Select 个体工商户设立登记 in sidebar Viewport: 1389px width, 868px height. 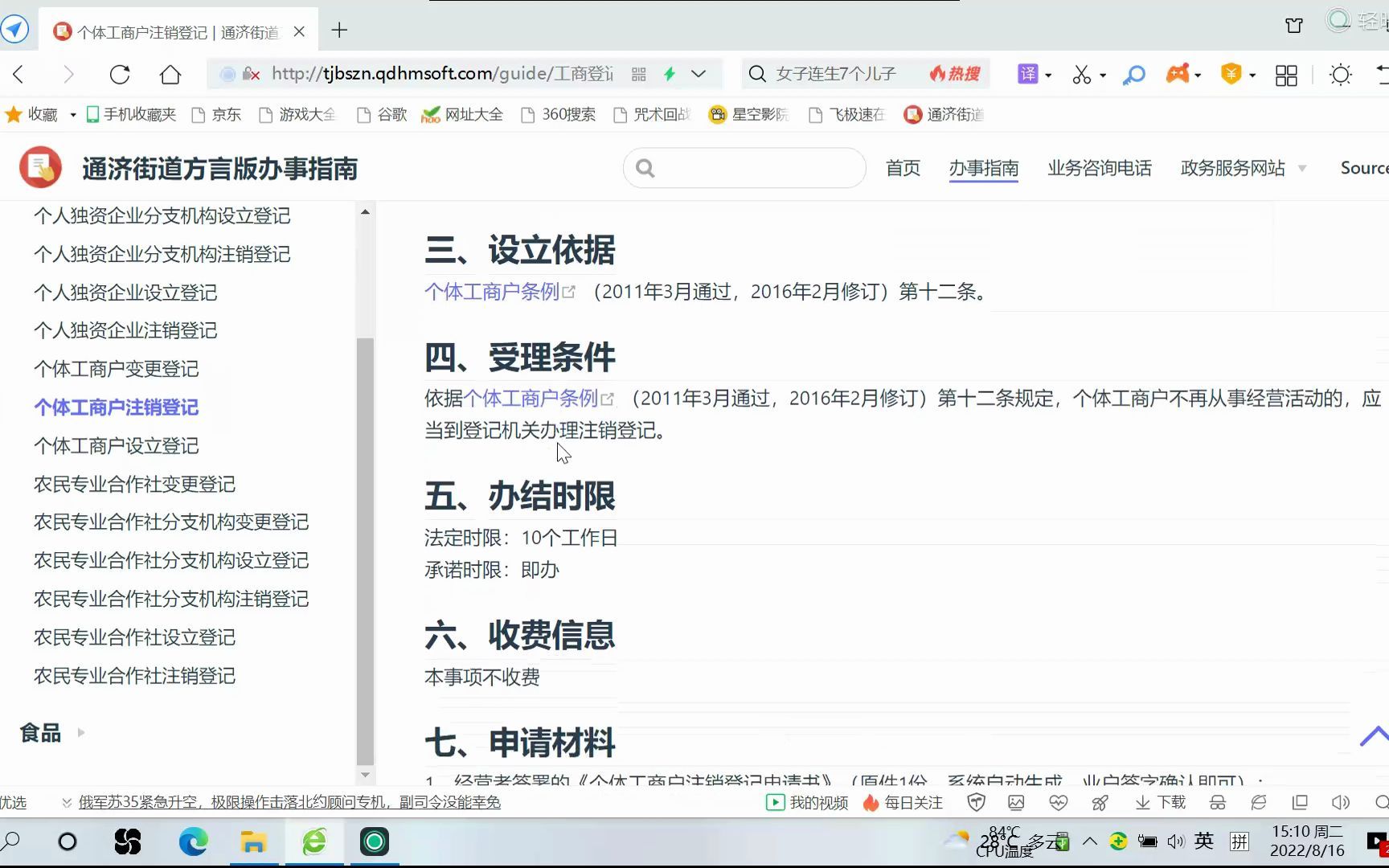(117, 446)
